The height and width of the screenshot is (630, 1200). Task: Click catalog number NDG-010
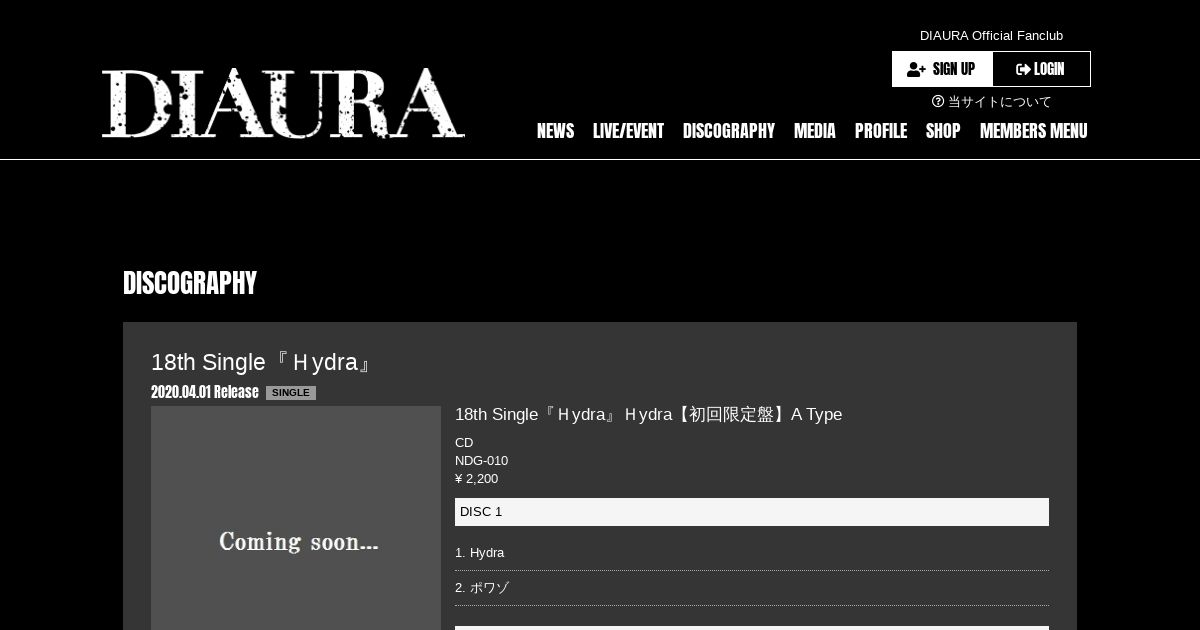[x=481, y=461]
